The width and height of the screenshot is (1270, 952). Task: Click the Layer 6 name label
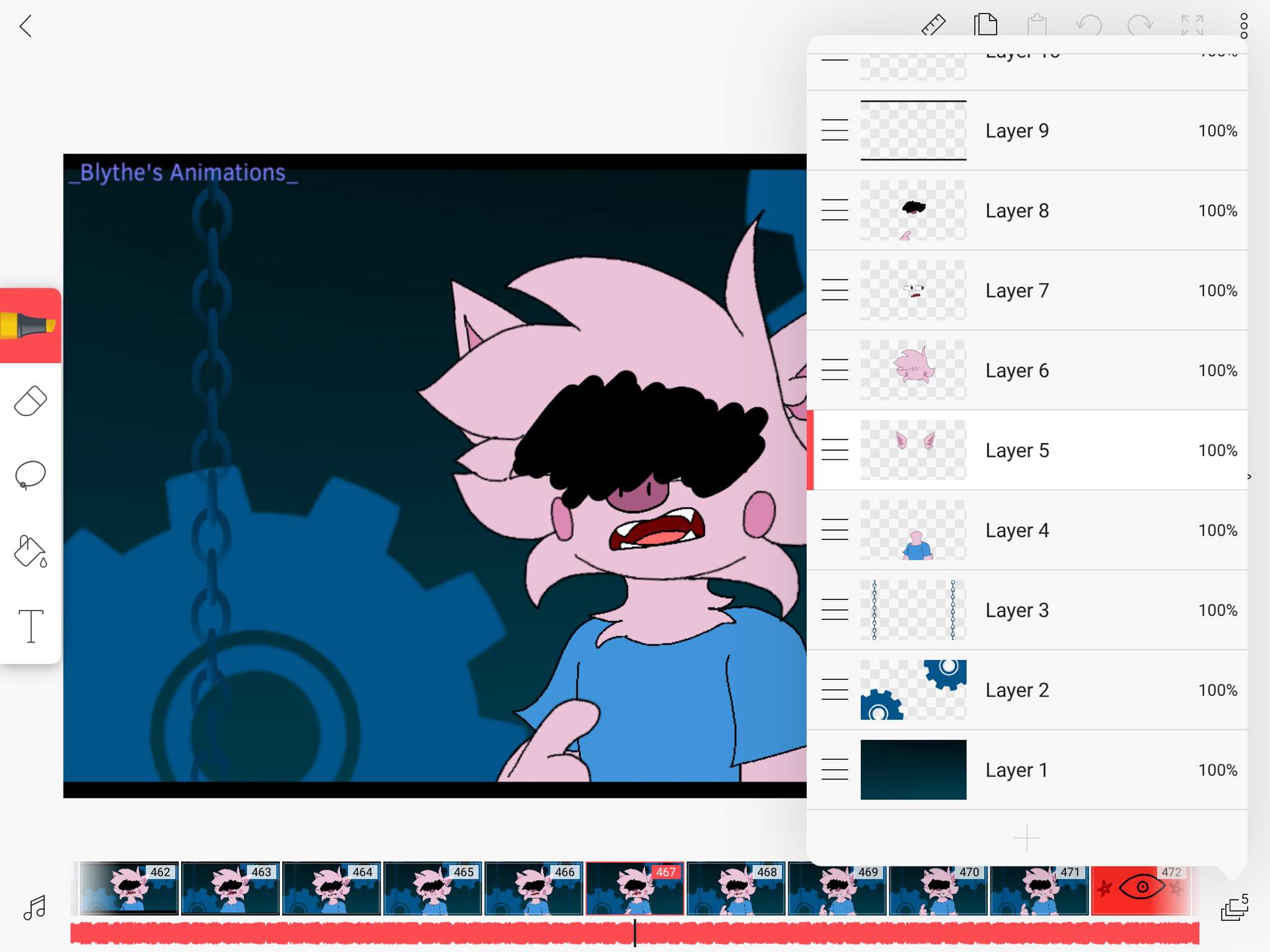(x=1017, y=371)
